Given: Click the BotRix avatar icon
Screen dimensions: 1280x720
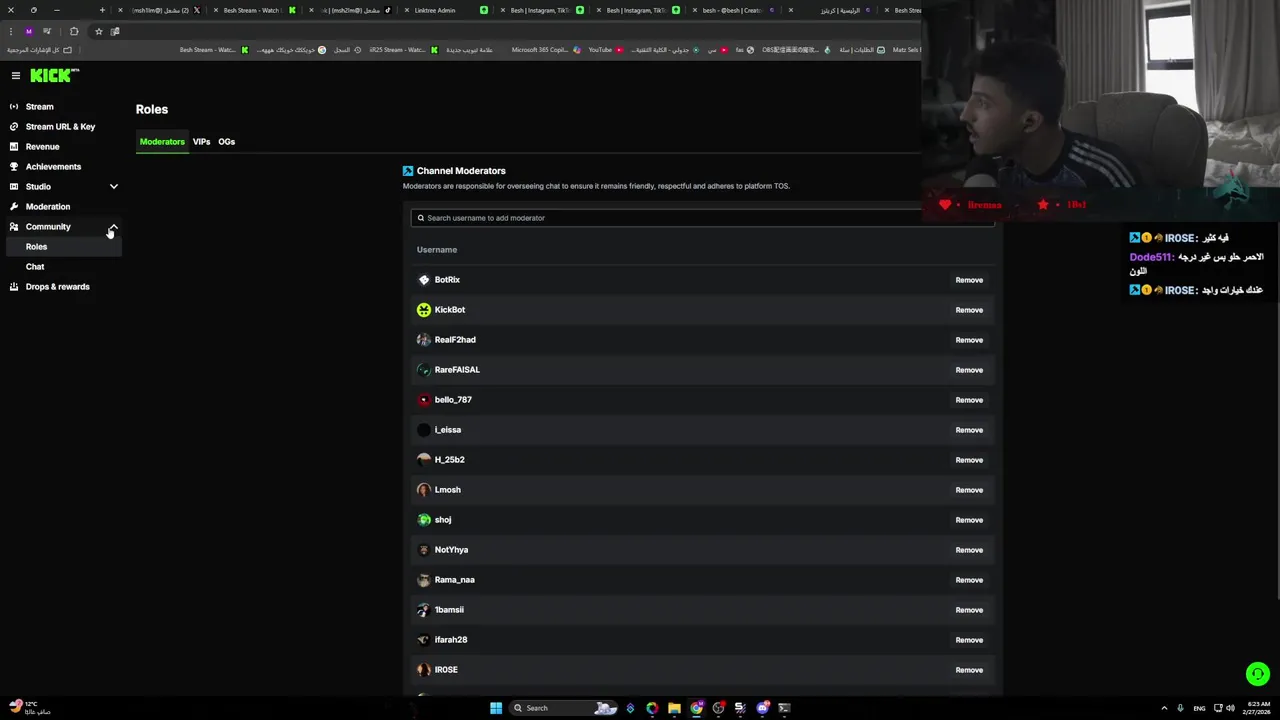Looking at the screenshot, I should pos(424,280).
